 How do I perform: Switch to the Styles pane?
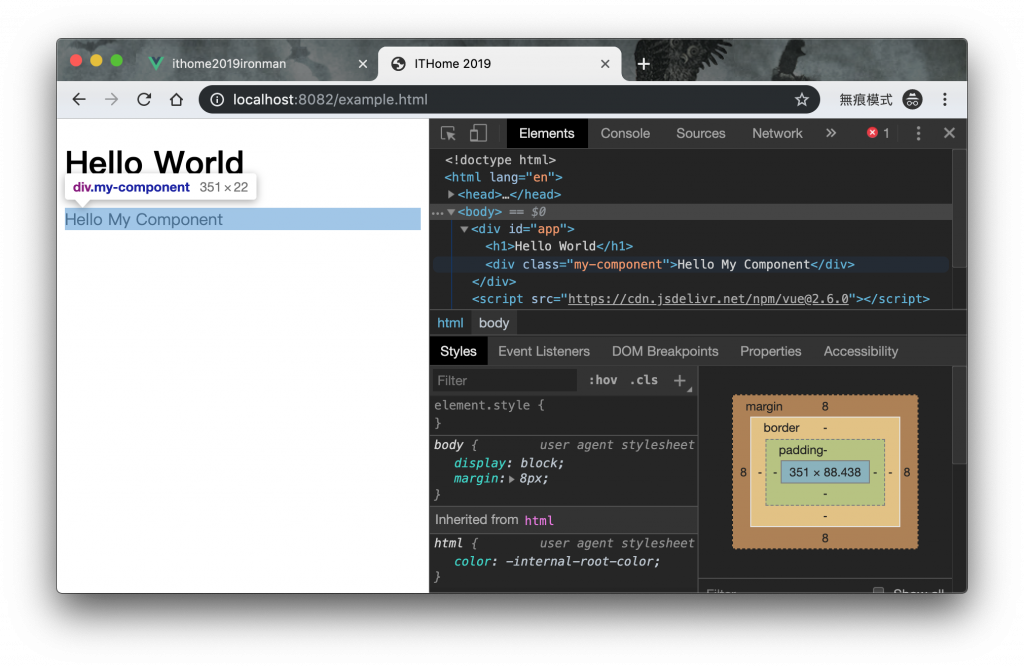(x=458, y=351)
